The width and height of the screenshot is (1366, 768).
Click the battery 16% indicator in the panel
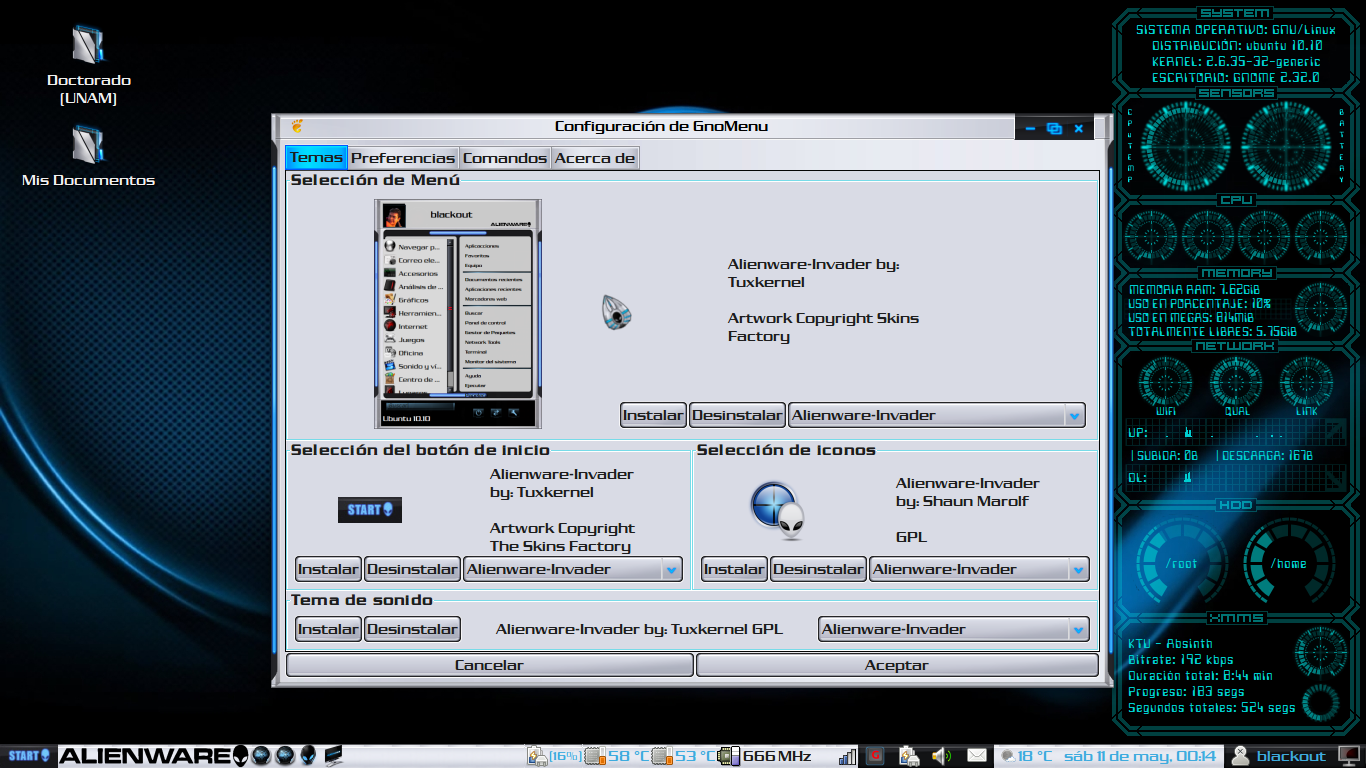point(553,756)
